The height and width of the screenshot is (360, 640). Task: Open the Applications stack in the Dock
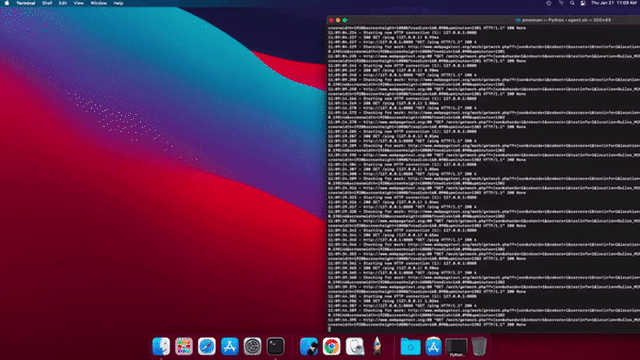(x=433, y=347)
